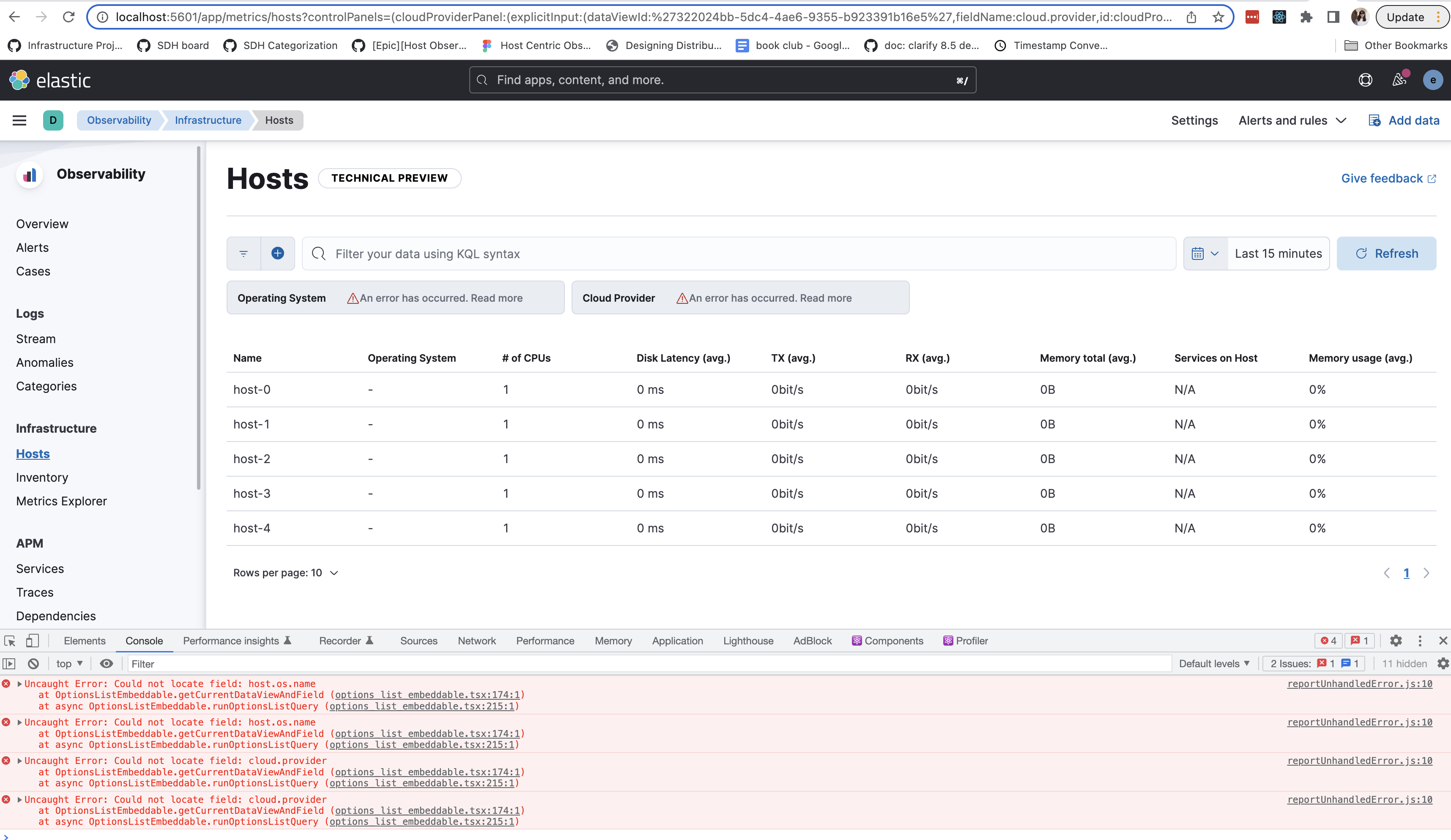Open the Elastic home logo
Screen dimensions: 1451x840
point(50,80)
